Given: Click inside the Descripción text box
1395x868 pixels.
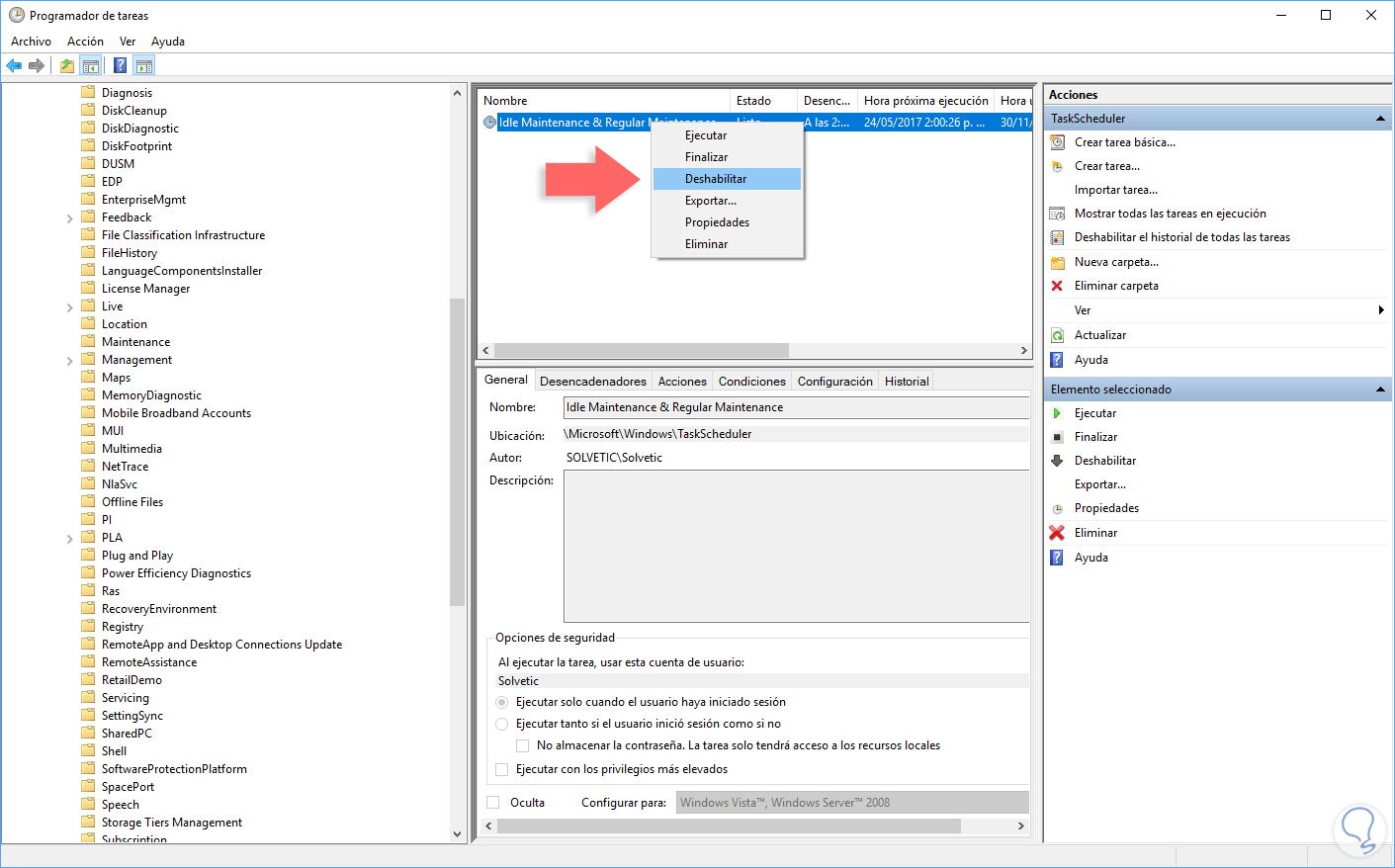Looking at the screenshot, I should [x=796, y=547].
